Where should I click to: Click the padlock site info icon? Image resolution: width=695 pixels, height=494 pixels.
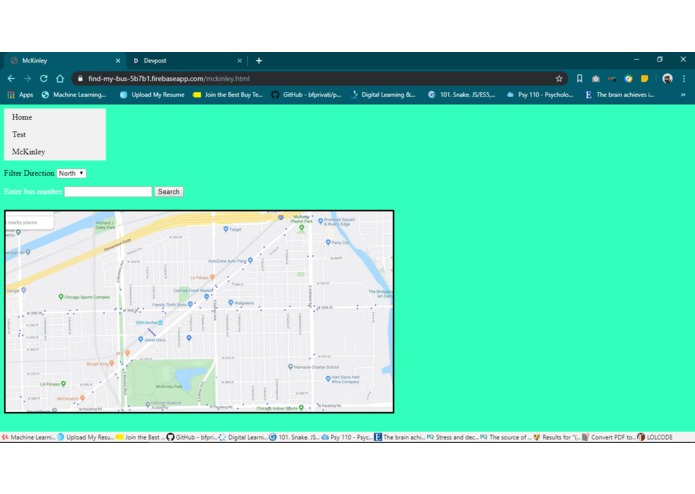point(80,78)
